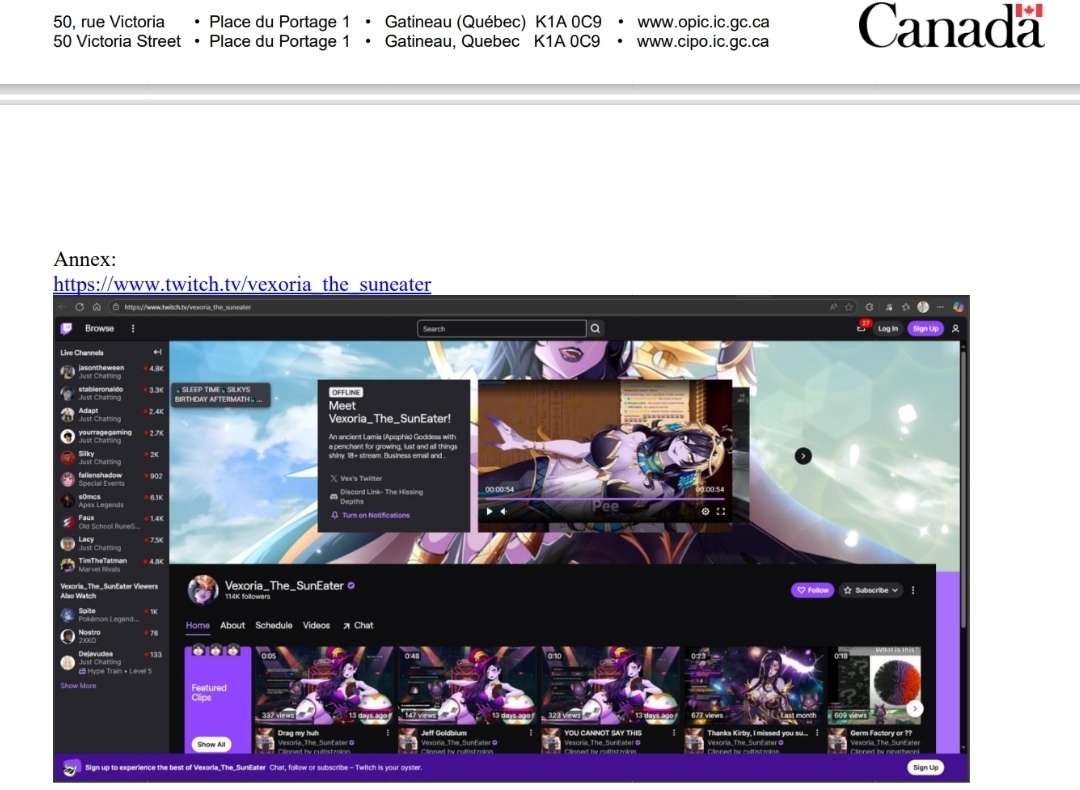
Task: Collapse the Live Channels sidebar
Action: coord(156,352)
